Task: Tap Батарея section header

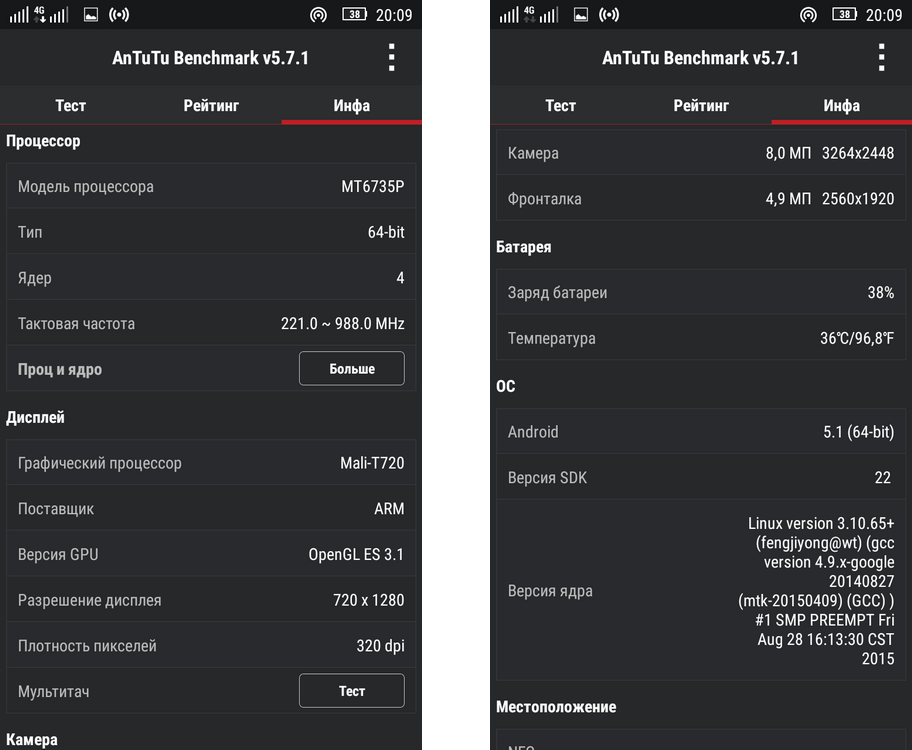Action: [523, 247]
